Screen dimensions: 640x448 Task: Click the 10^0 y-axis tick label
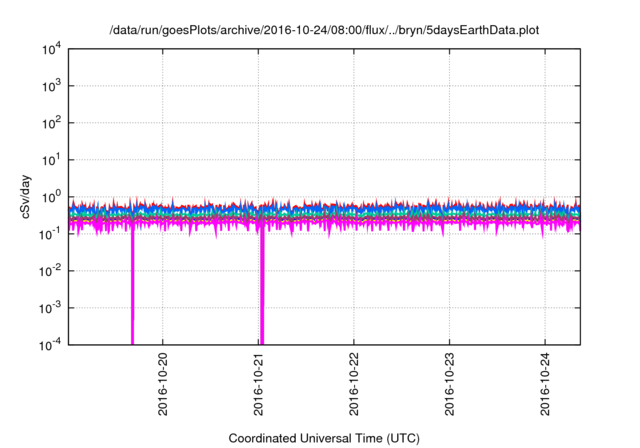pyautogui.click(x=52, y=197)
